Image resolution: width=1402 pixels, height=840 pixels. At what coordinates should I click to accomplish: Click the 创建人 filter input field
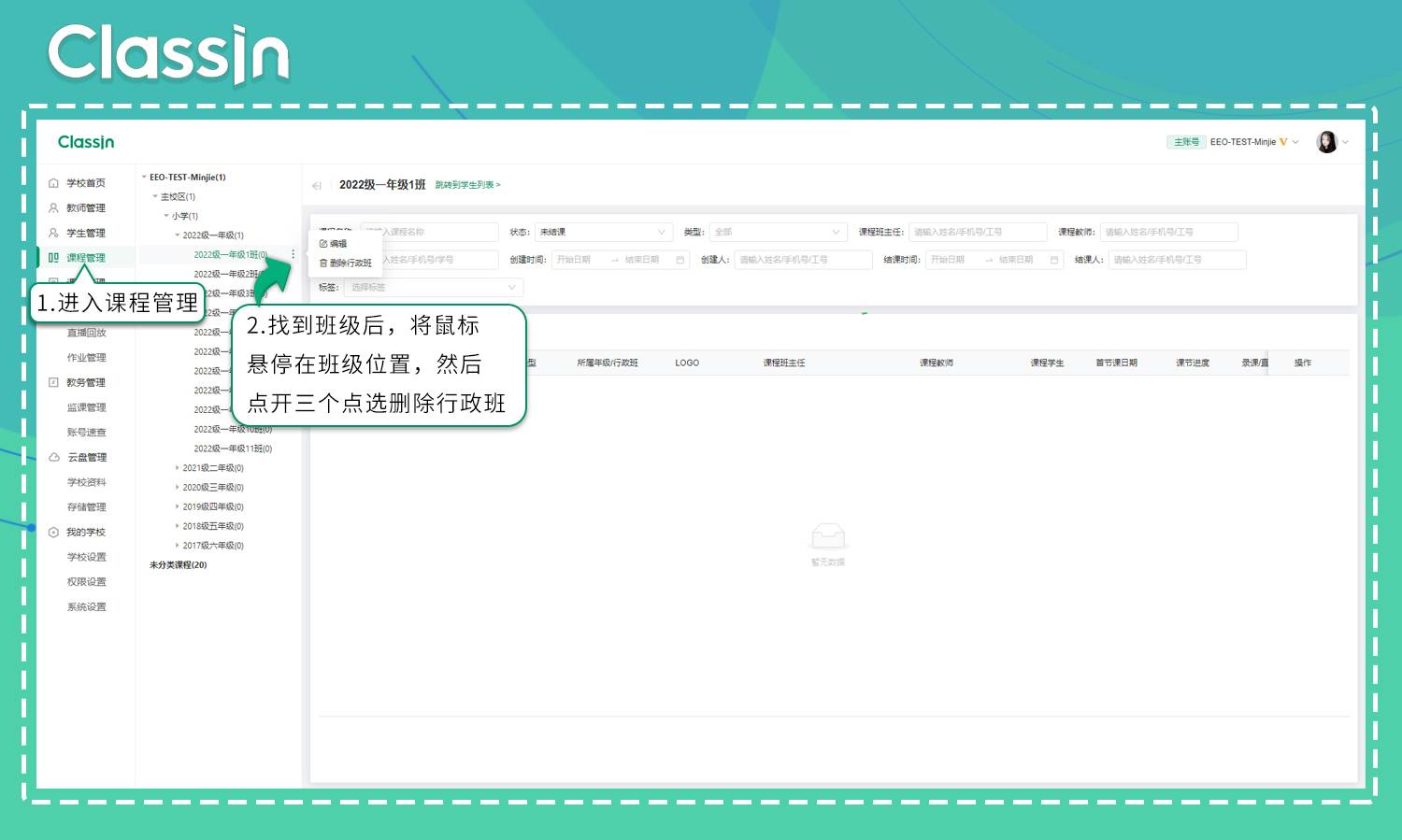803,260
